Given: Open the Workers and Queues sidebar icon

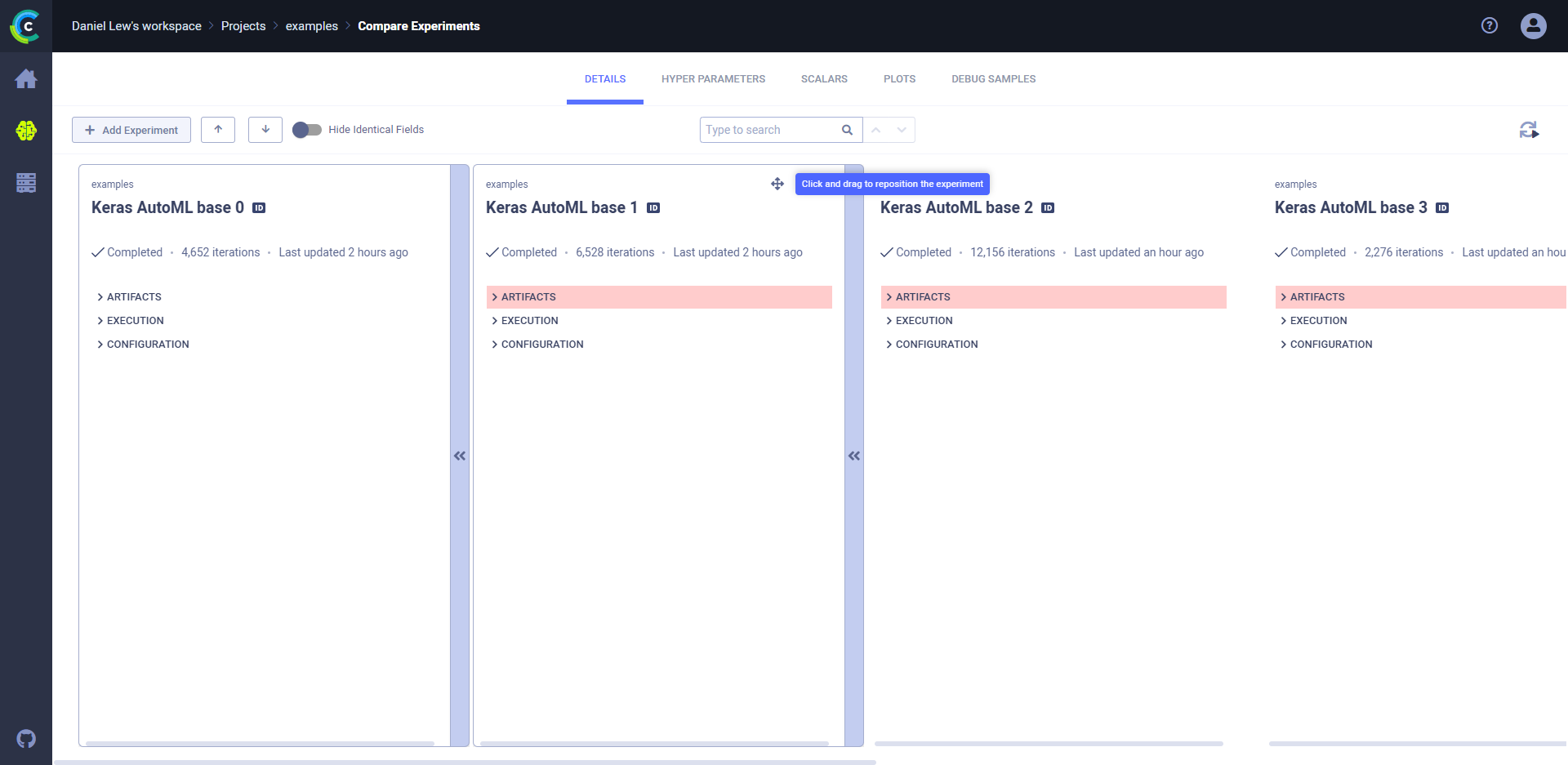Looking at the screenshot, I should pos(26,183).
